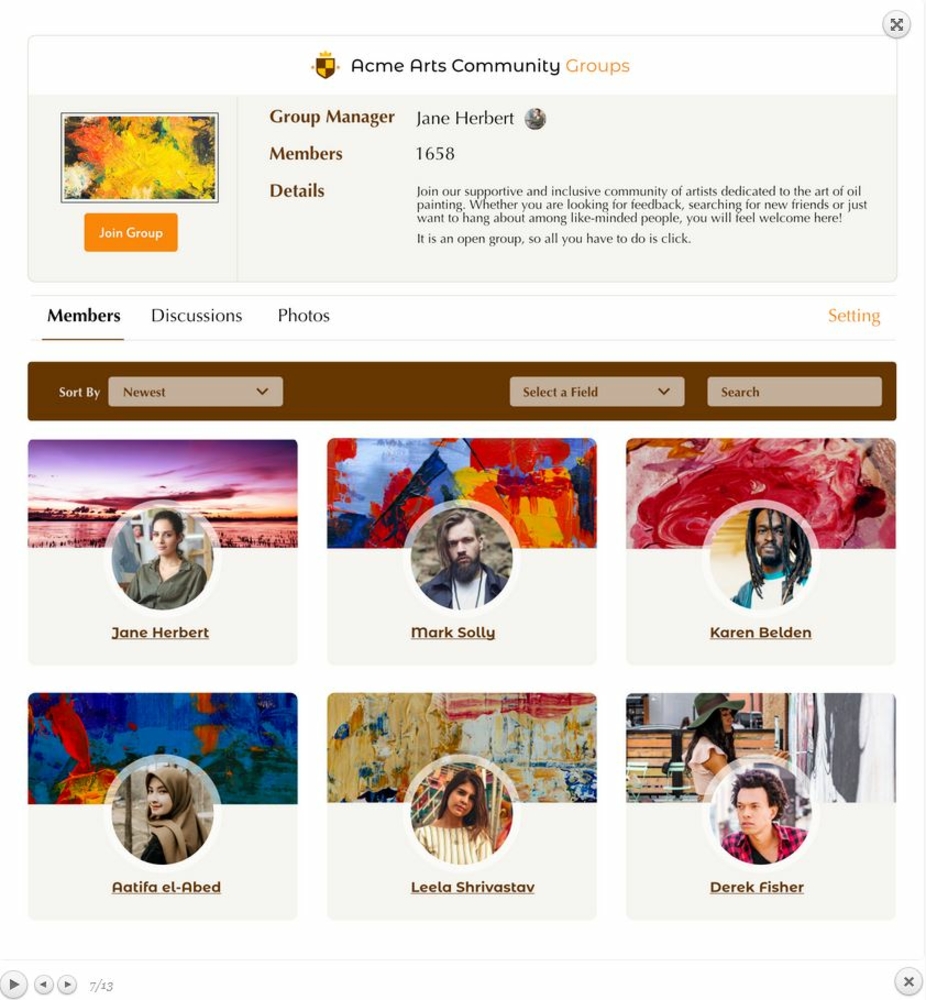Switch to the Discussions tab
The height and width of the screenshot is (1000, 926).
(x=196, y=316)
